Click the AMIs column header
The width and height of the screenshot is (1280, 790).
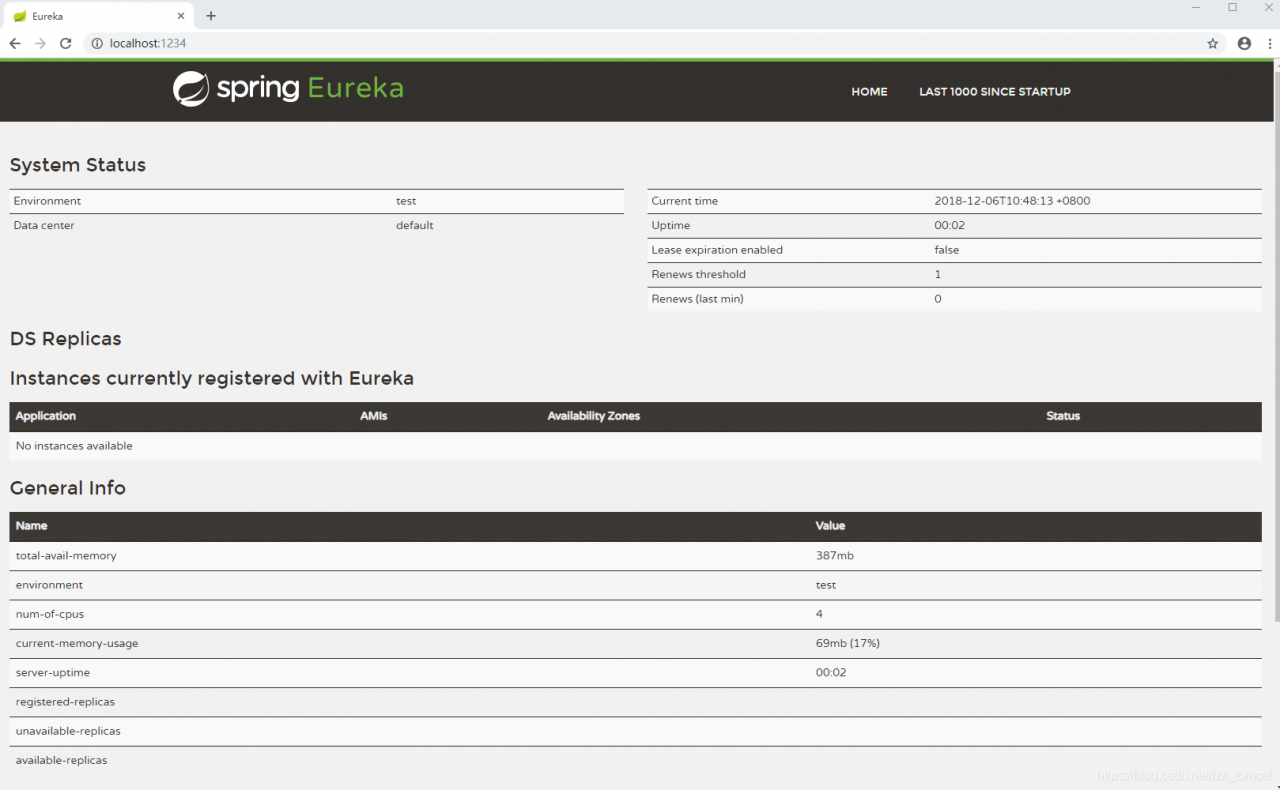point(374,416)
